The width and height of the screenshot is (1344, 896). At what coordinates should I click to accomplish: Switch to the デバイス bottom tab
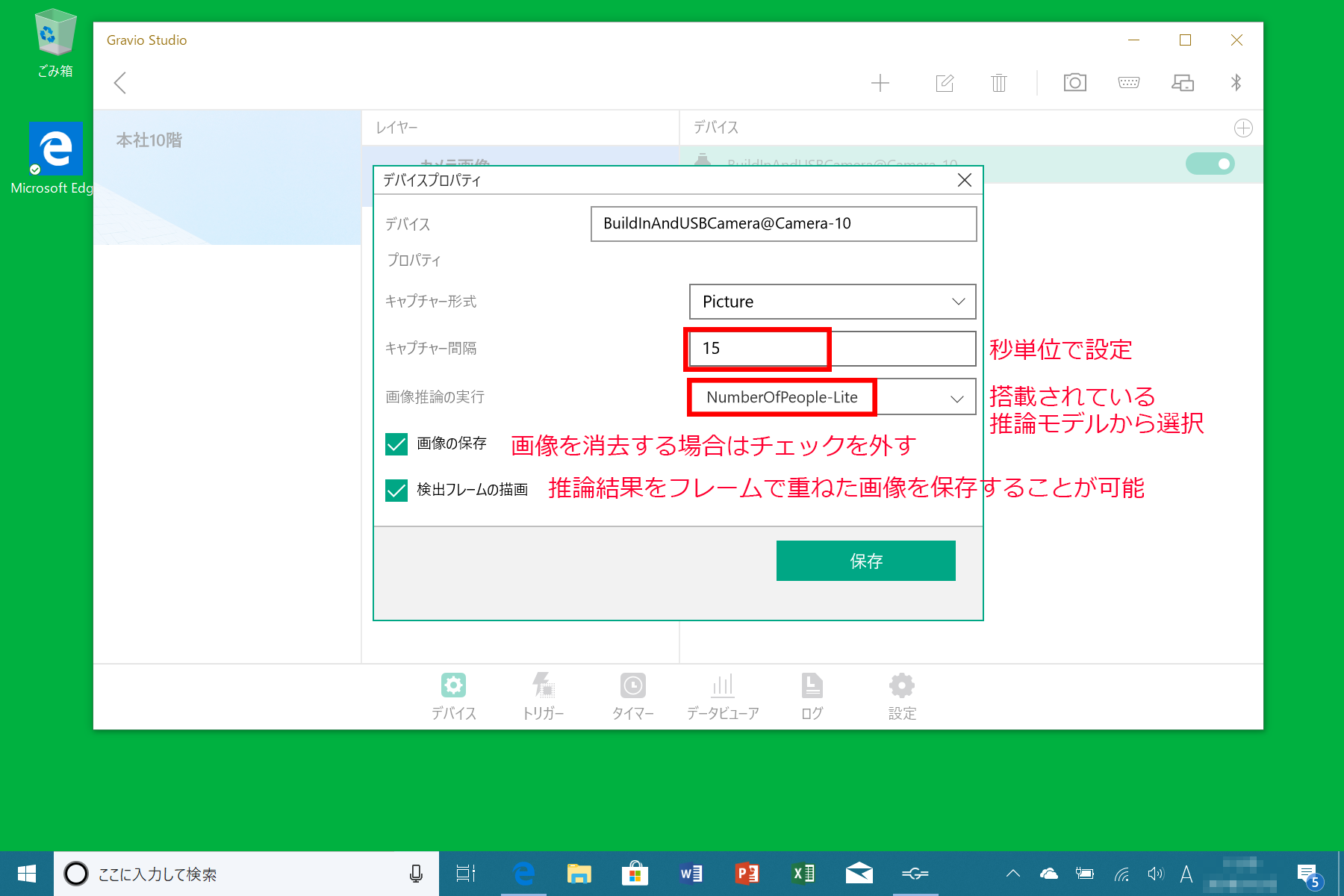[x=453, y=697]
